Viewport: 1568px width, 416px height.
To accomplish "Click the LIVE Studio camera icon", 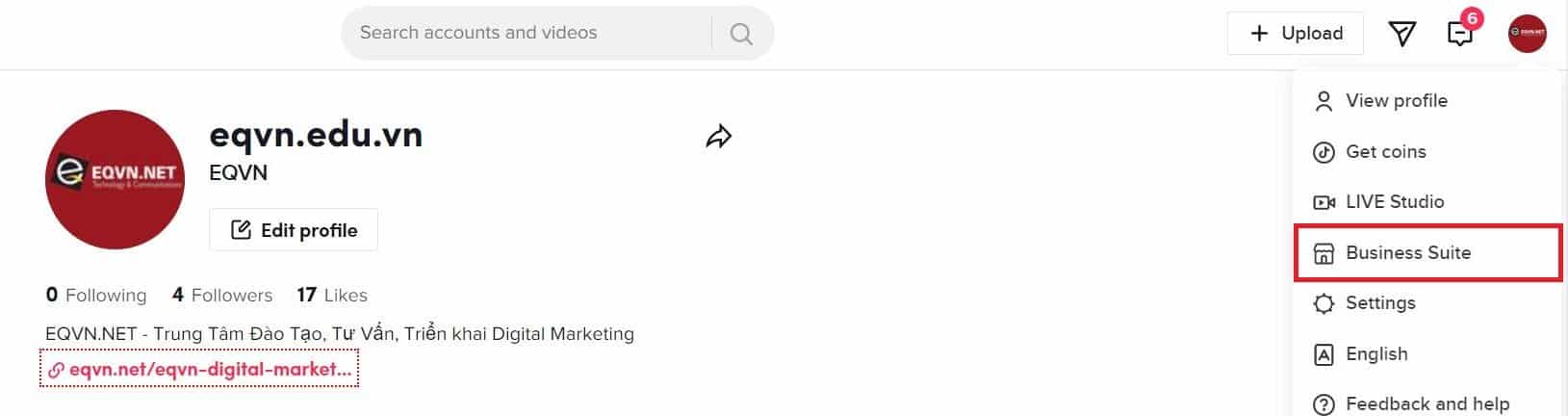I will [1324, 202].
